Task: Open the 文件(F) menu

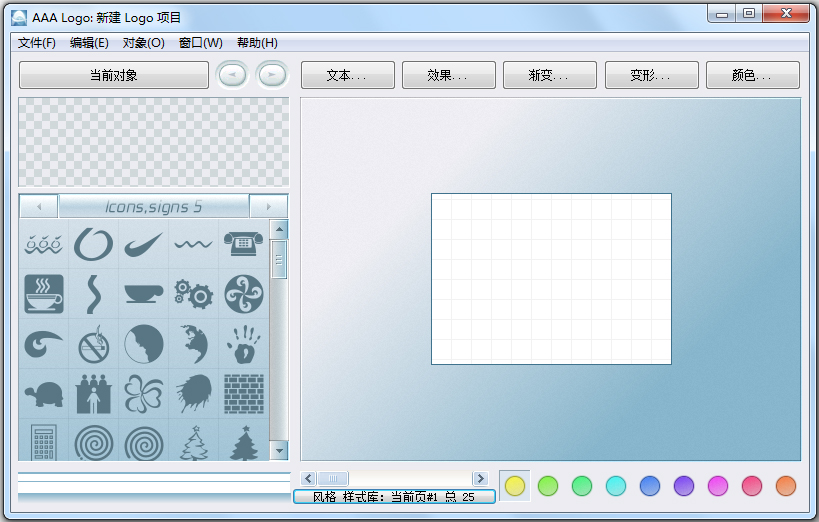Action: [37, 43]
